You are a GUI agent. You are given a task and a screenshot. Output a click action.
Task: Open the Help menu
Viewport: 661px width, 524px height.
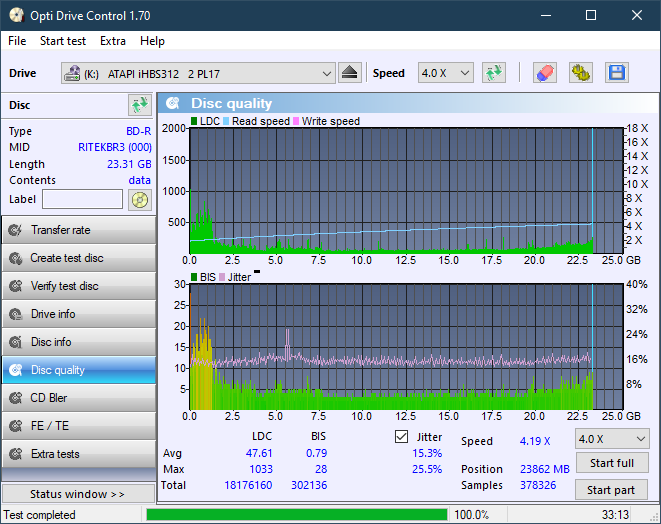[x=152, y=41]
